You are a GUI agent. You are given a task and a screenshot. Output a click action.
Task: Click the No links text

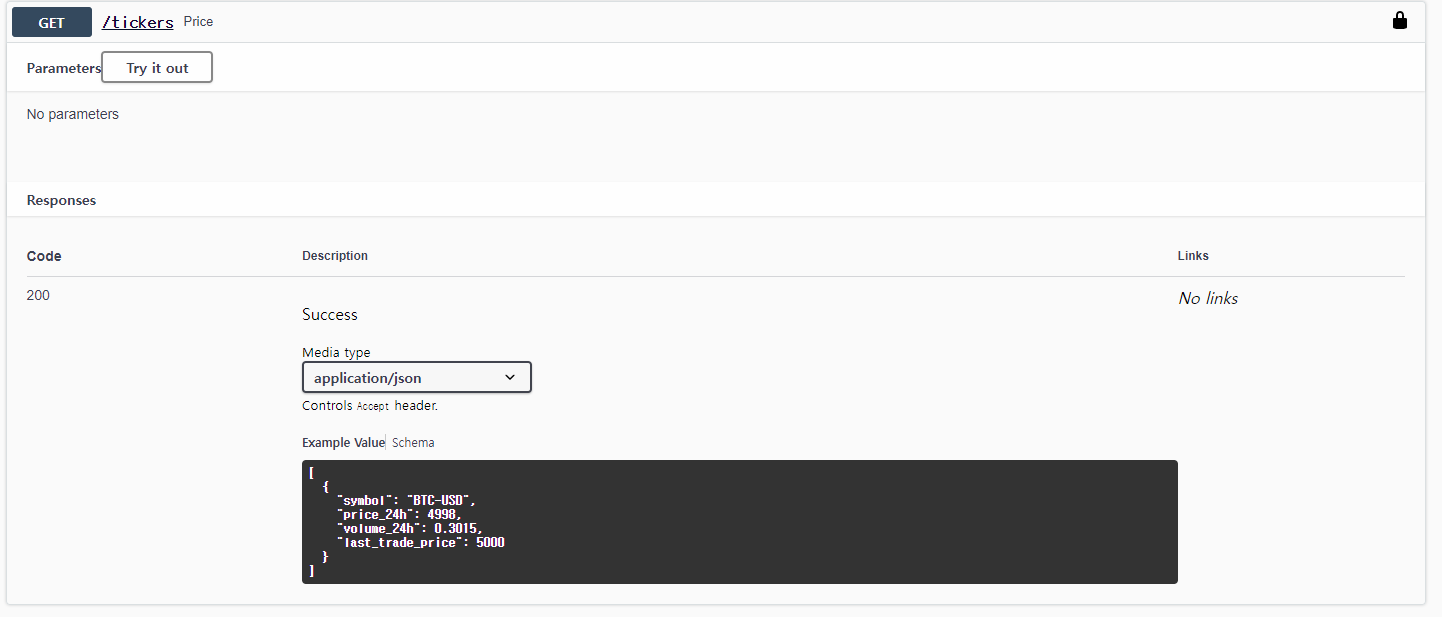(x=1208, y=298)
